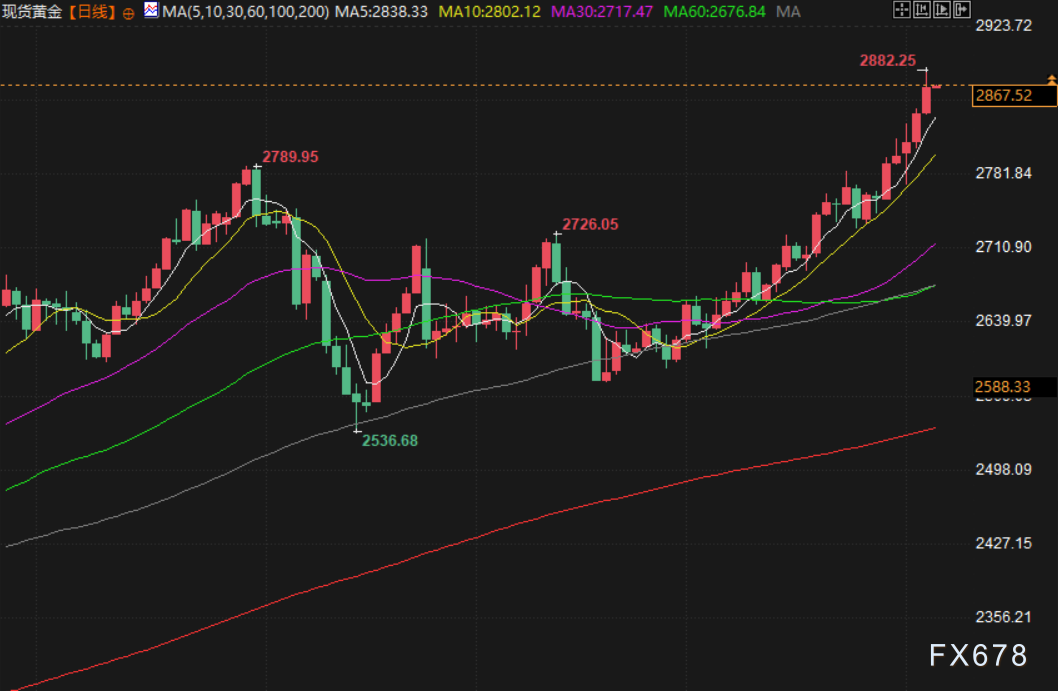This screenshot has width=1058, height=691.
Task: Click the second toolbar icon with vertical bars
Action: [x=921, y=10]
